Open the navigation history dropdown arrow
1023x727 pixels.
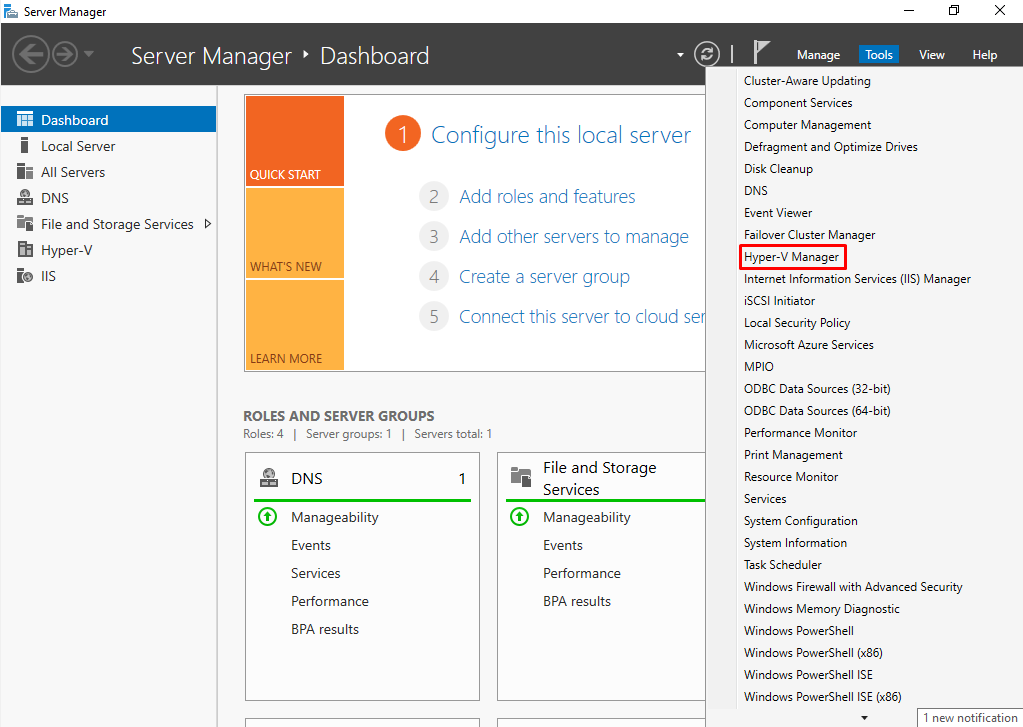(x=89, y=54)
